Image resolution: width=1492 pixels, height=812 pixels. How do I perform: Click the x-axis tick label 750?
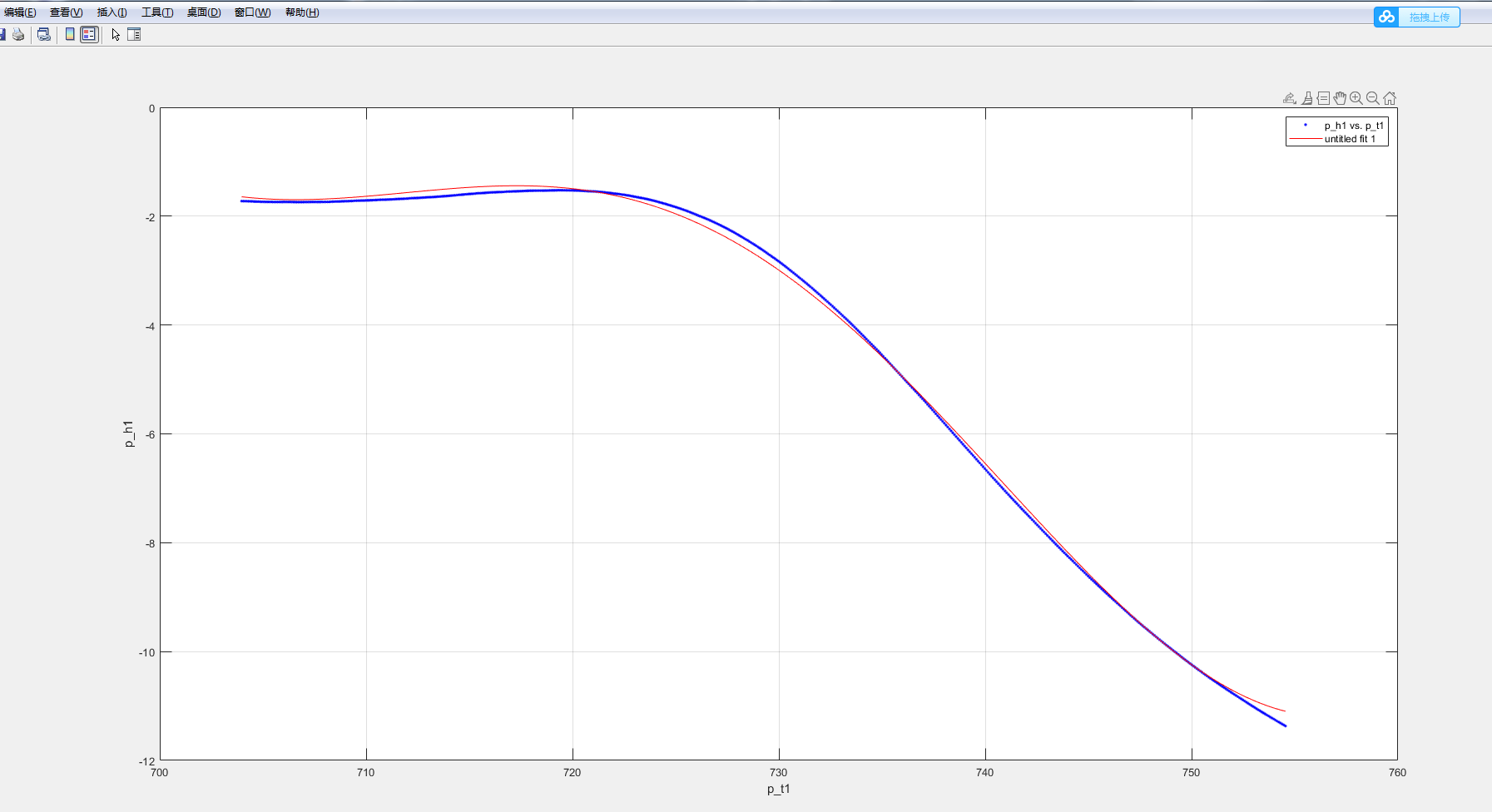(1191, 772)
